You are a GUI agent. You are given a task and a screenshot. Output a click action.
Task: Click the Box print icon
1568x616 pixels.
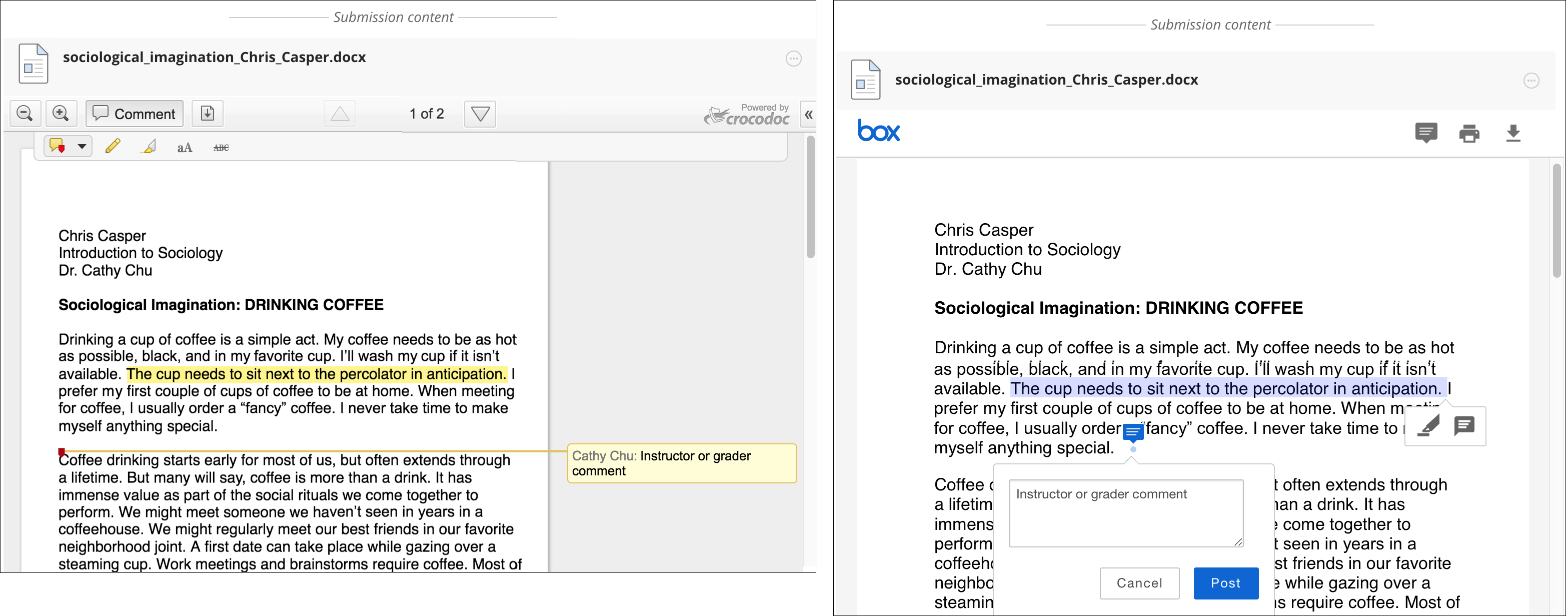(1469, 133)
